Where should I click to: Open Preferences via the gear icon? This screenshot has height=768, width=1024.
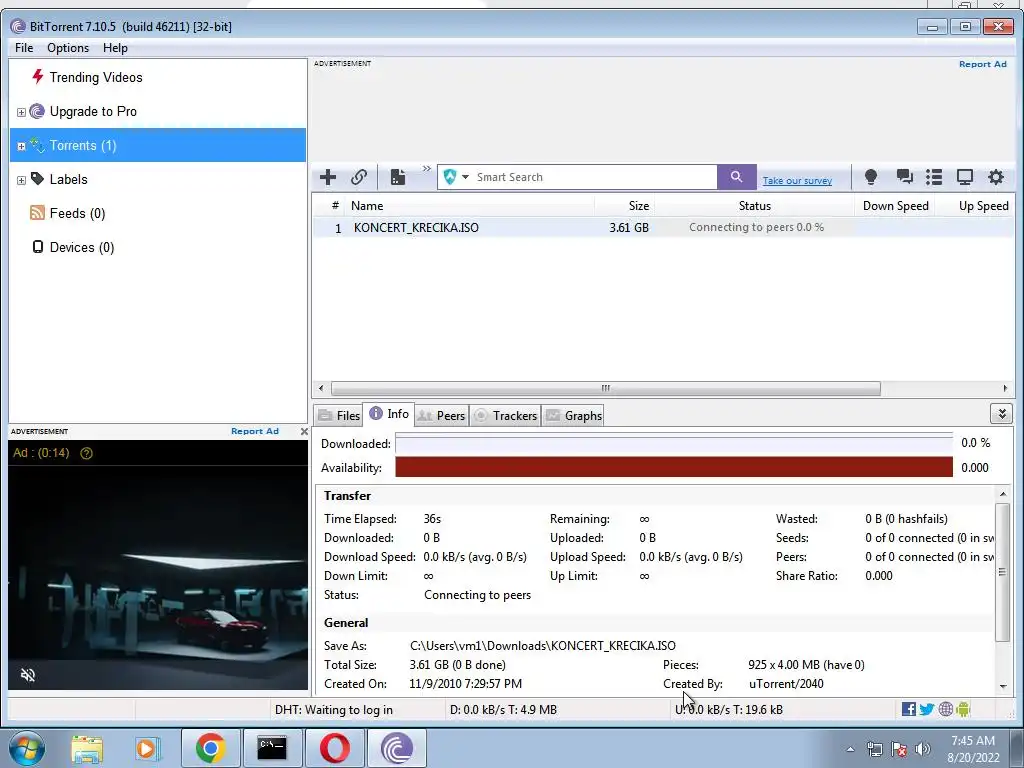[995, 177]
